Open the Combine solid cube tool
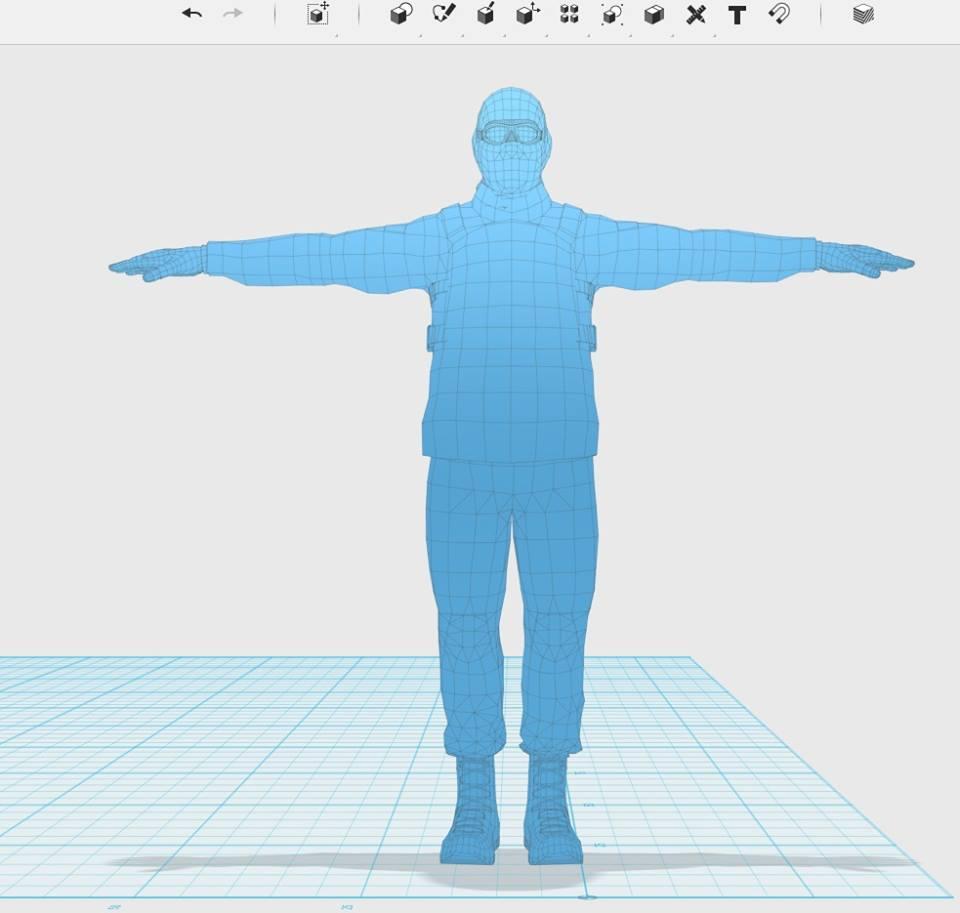The height and width of the screenshot is (913, 960). 654,14
